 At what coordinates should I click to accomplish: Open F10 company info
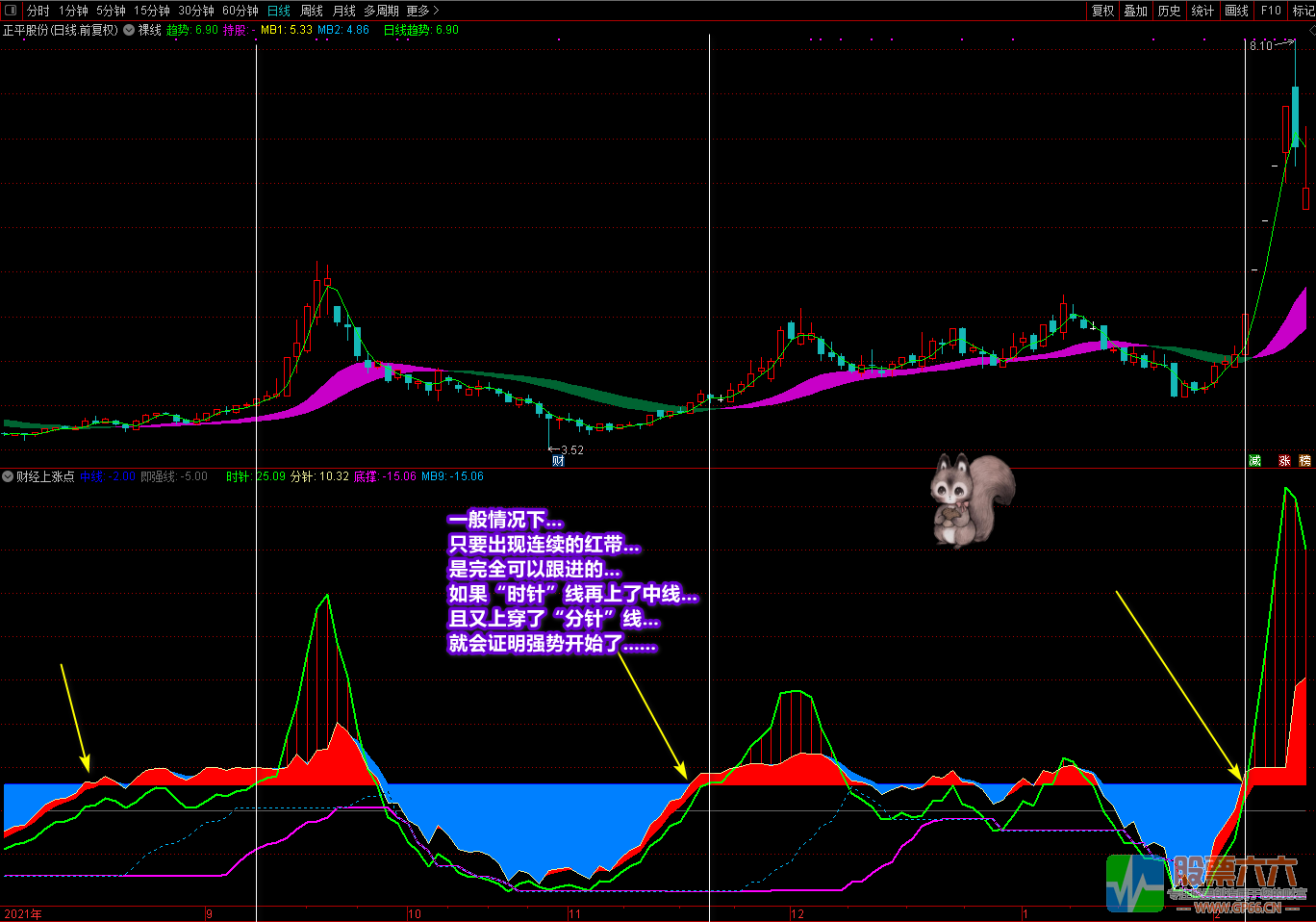(1272, 11)
